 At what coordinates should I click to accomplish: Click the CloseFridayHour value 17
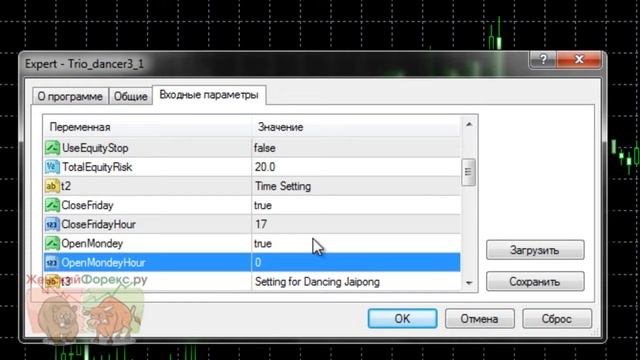tap(261, 224)
